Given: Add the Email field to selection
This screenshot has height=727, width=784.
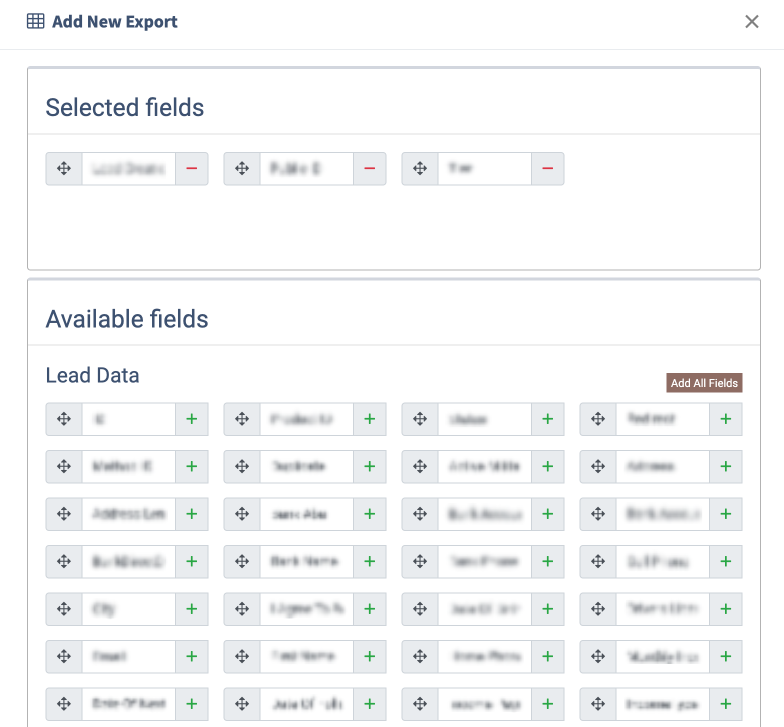Looking at the screenshot, I should (x=192, y=656).
